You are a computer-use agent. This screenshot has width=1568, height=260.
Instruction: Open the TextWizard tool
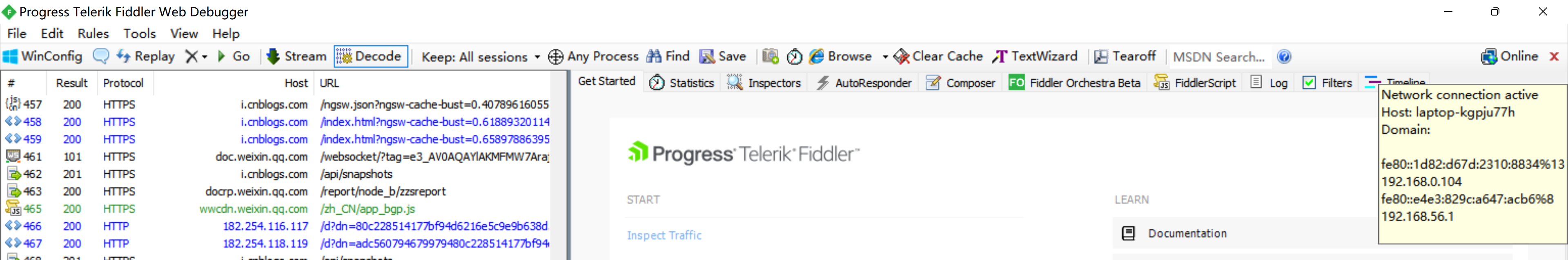click(x=1035, y=57)
